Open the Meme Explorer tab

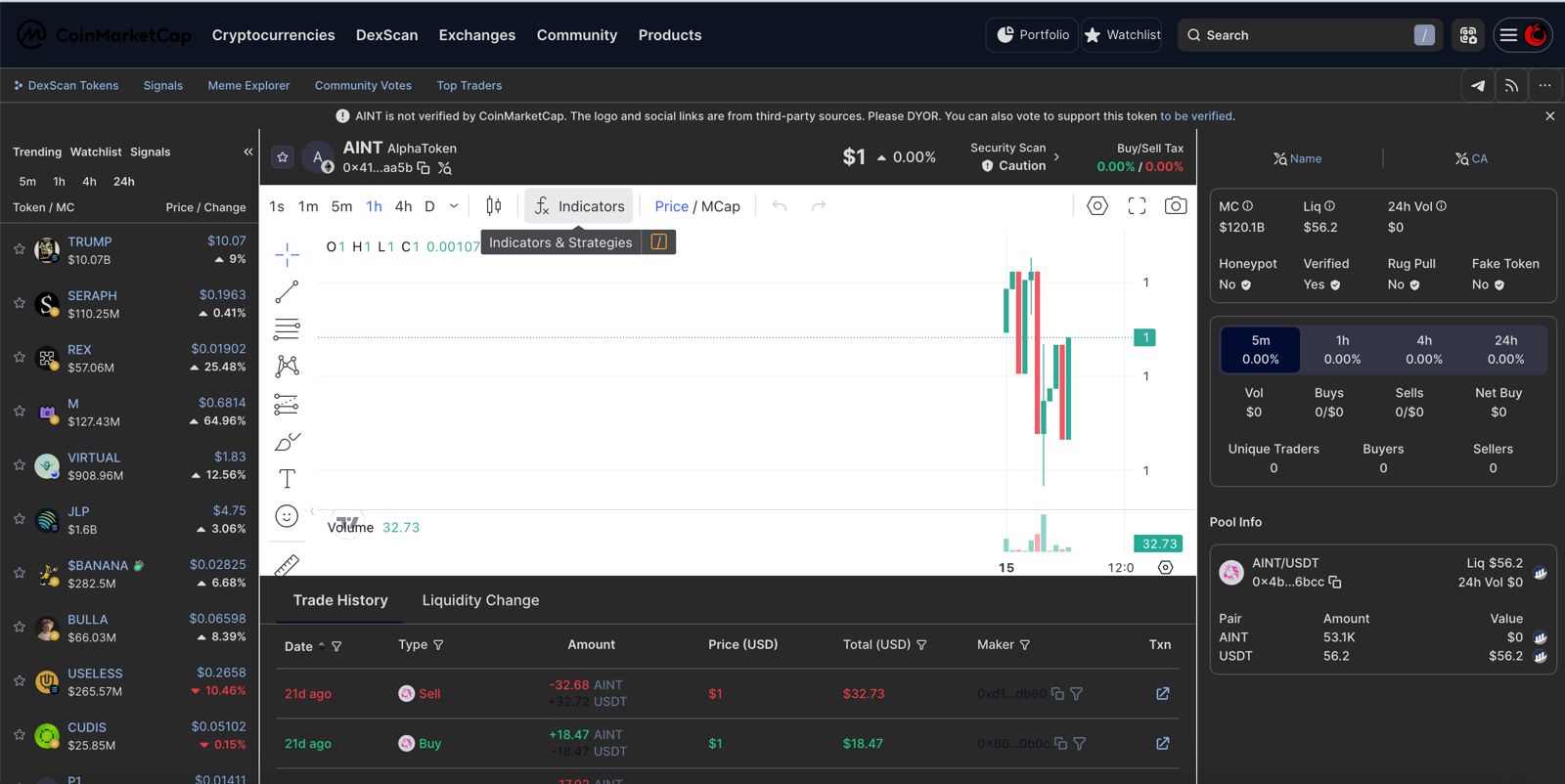coord(248,86)
